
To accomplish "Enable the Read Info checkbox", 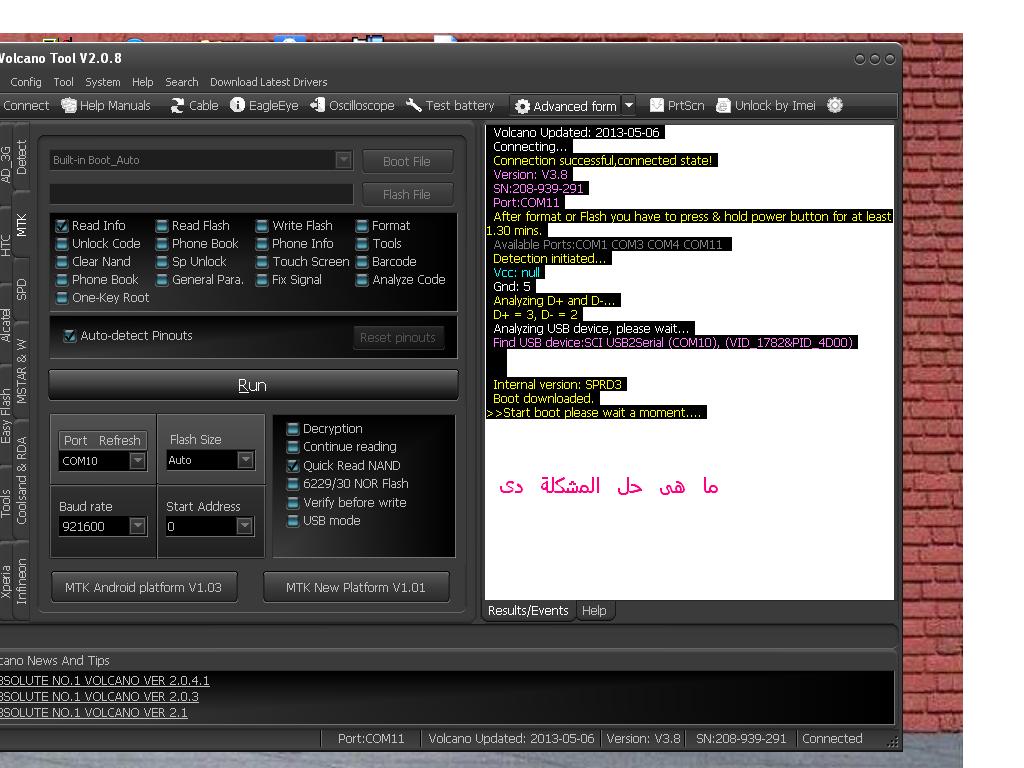I will pyautogui.click(x=62, y=226).
